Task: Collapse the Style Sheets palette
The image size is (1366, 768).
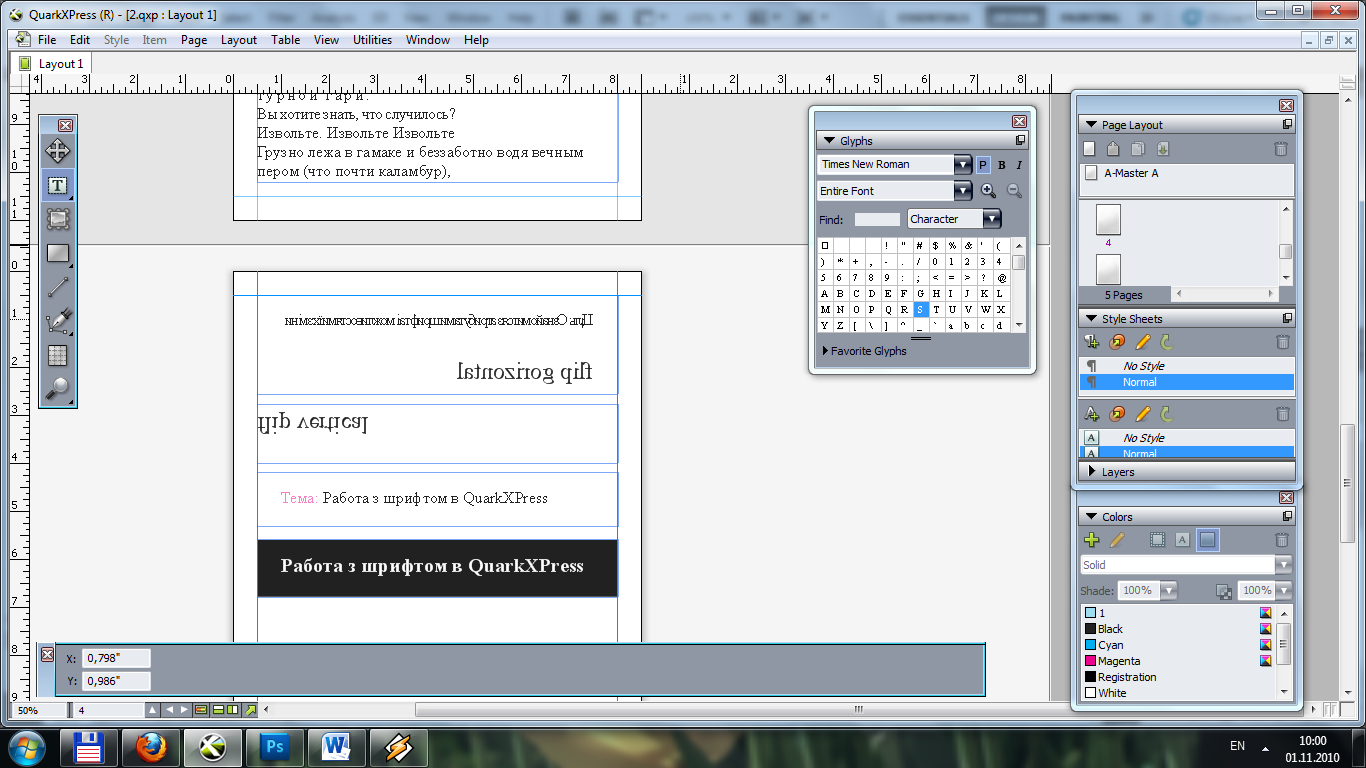Action: click(x=1090, y=319)
